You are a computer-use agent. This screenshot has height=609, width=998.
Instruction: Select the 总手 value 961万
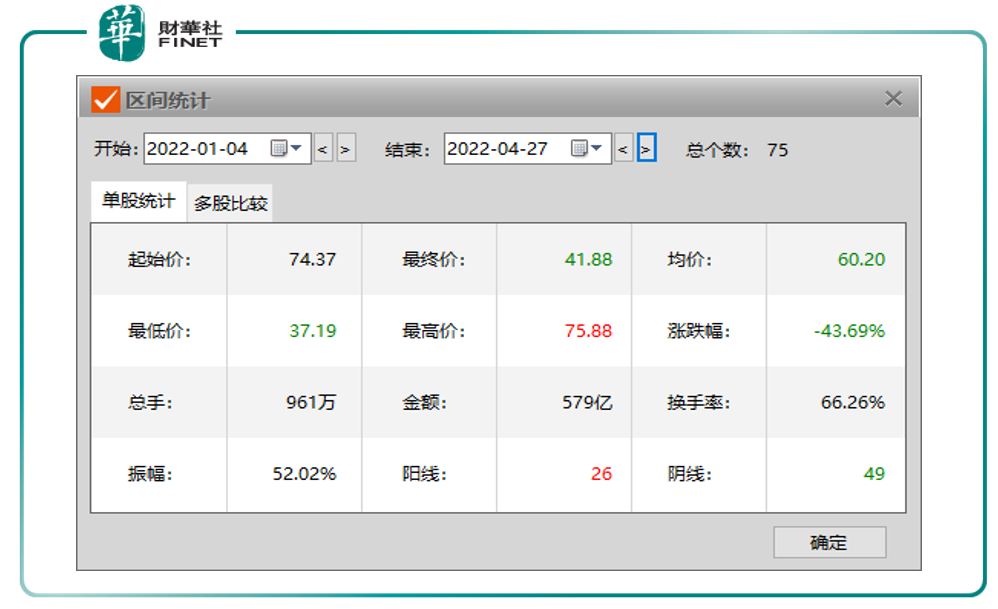pos(311,402)
